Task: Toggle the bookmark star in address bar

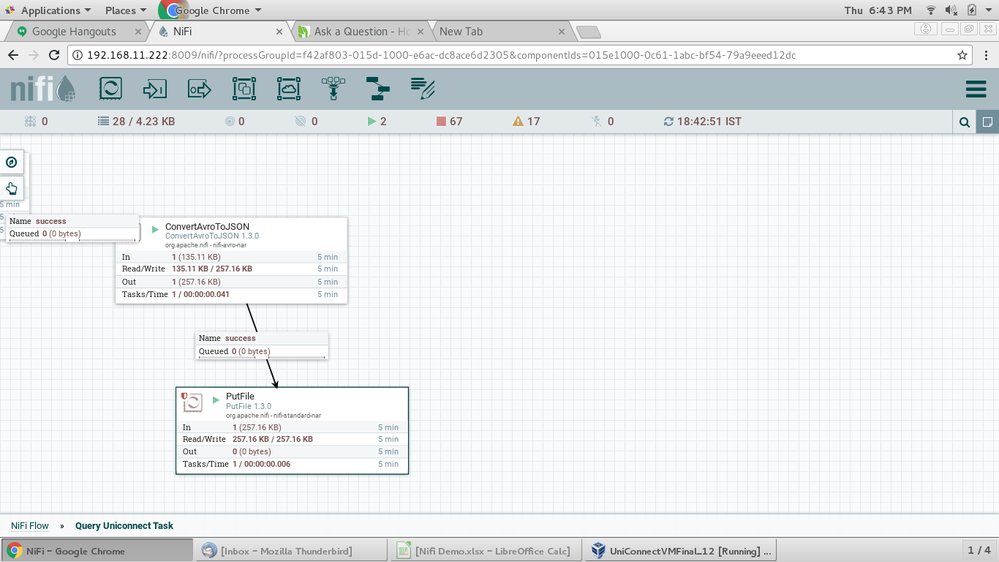Action: pyautogui.click(x=963, y=55)
